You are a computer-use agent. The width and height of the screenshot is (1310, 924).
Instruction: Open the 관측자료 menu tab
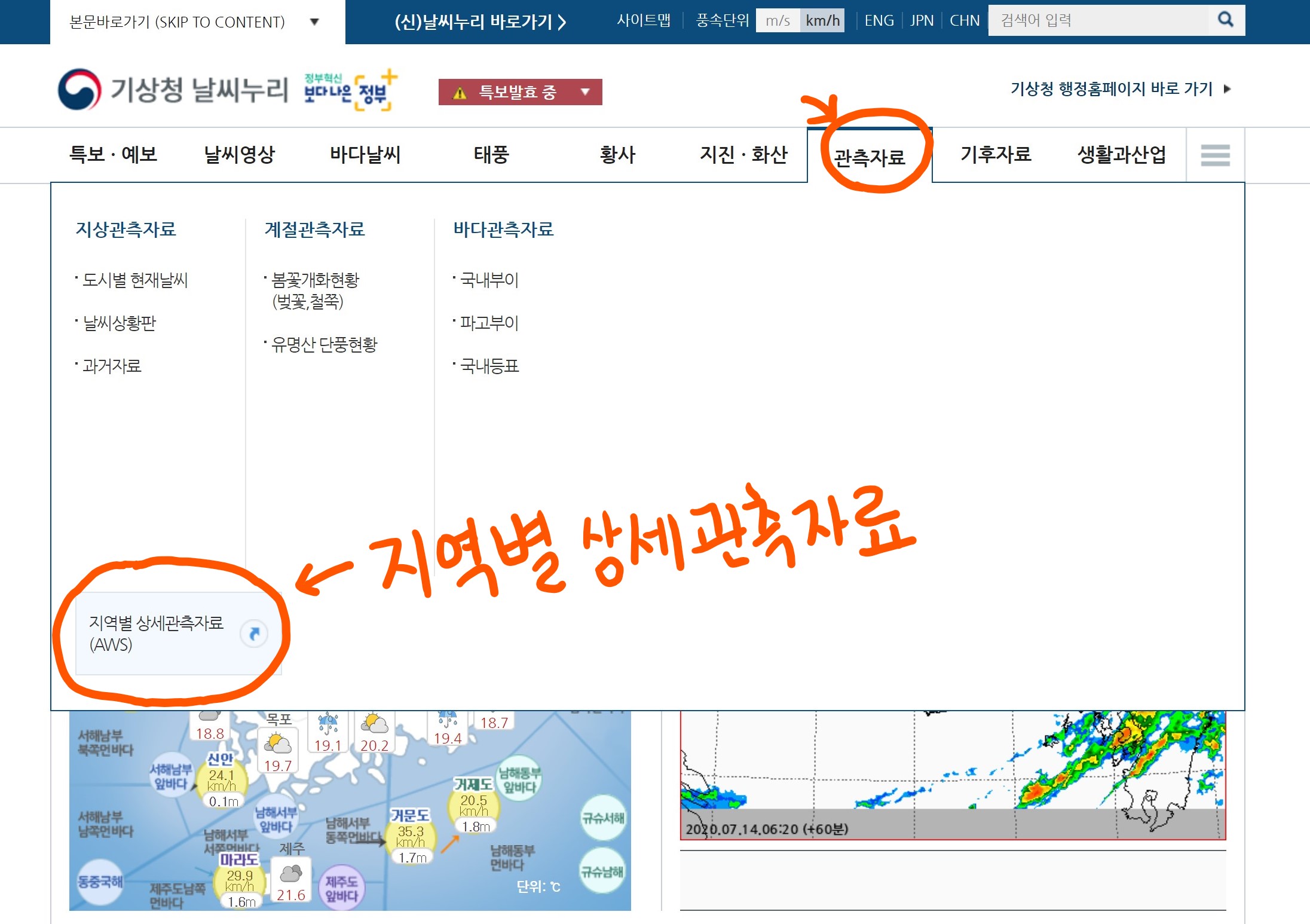(x=869, y=157)
